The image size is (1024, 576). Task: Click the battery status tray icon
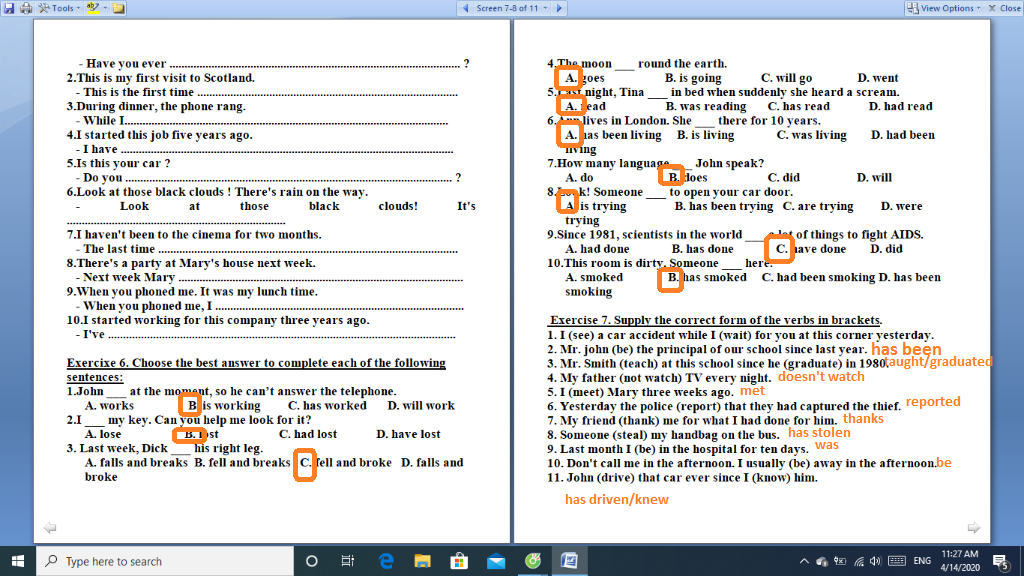coord(840,561)
